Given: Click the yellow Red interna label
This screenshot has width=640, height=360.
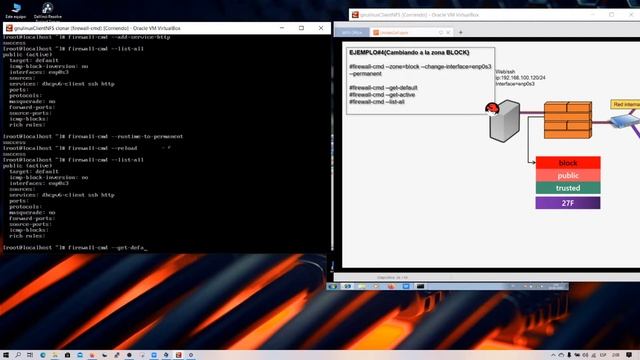Looking at the screenshot, I should (625, 104).
